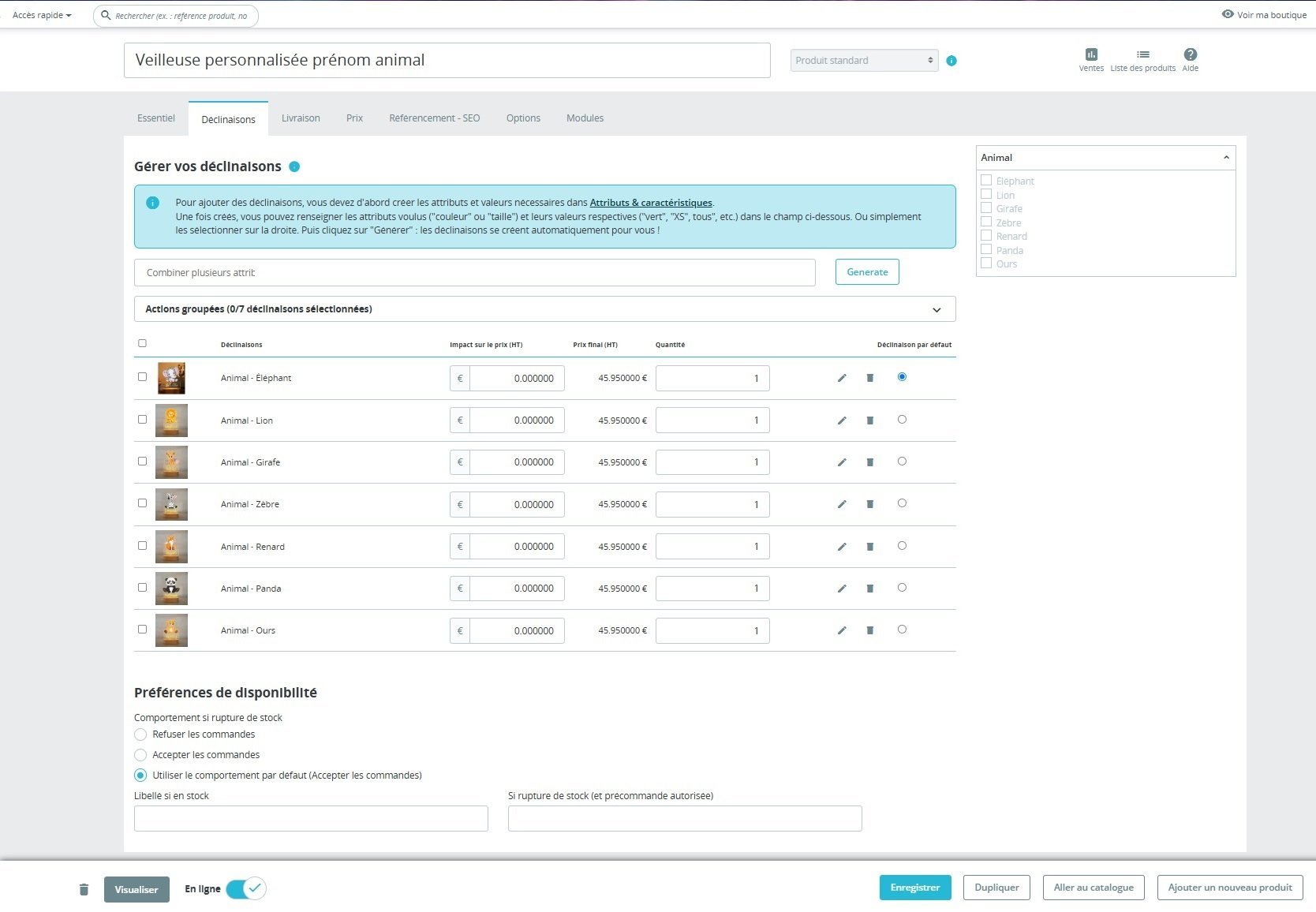
Task: Select the Animal - Lion row checkbox
Action: click(x=142, y=420)
